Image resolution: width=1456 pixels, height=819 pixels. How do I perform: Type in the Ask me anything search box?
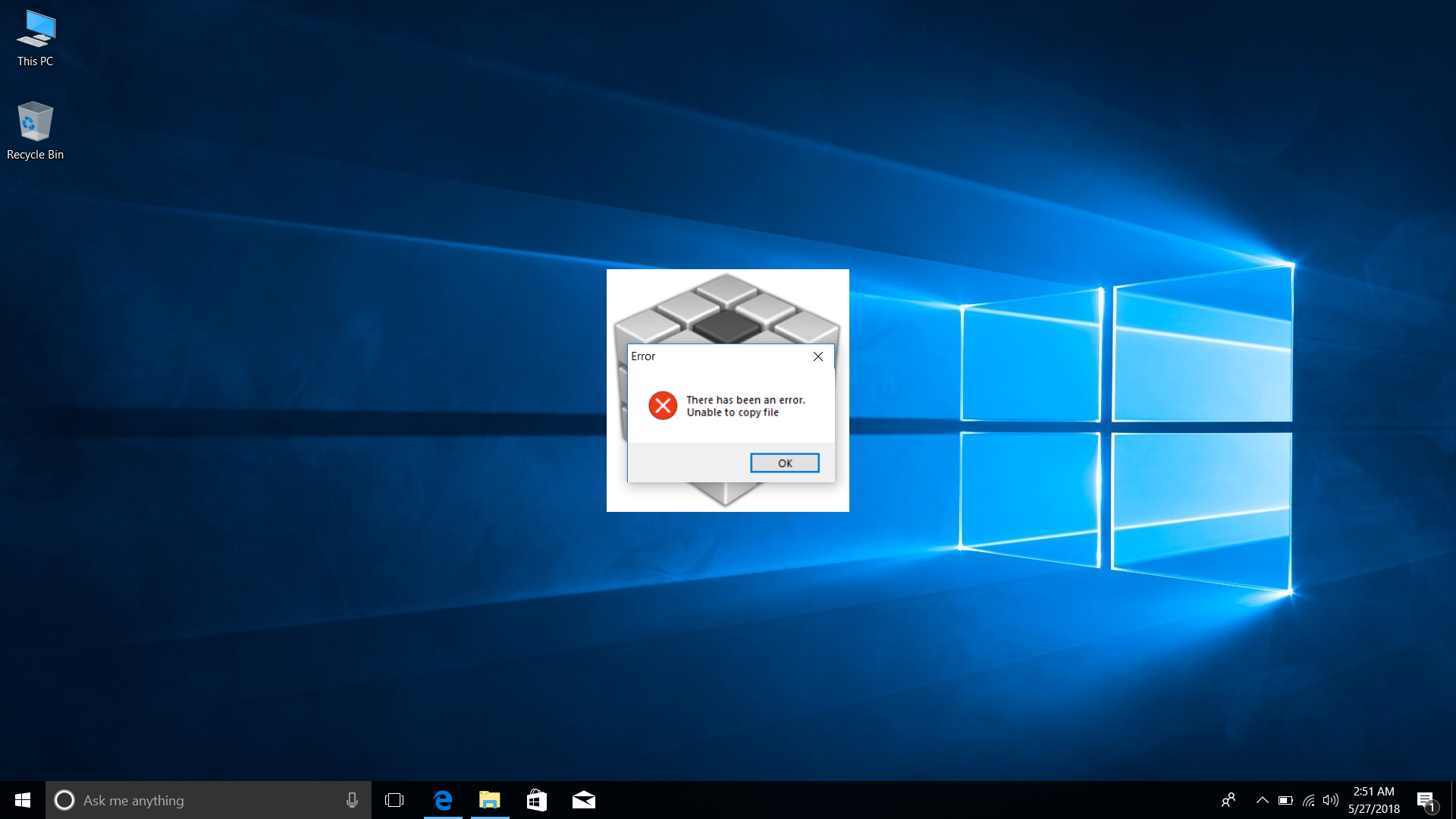pos(205,800)
